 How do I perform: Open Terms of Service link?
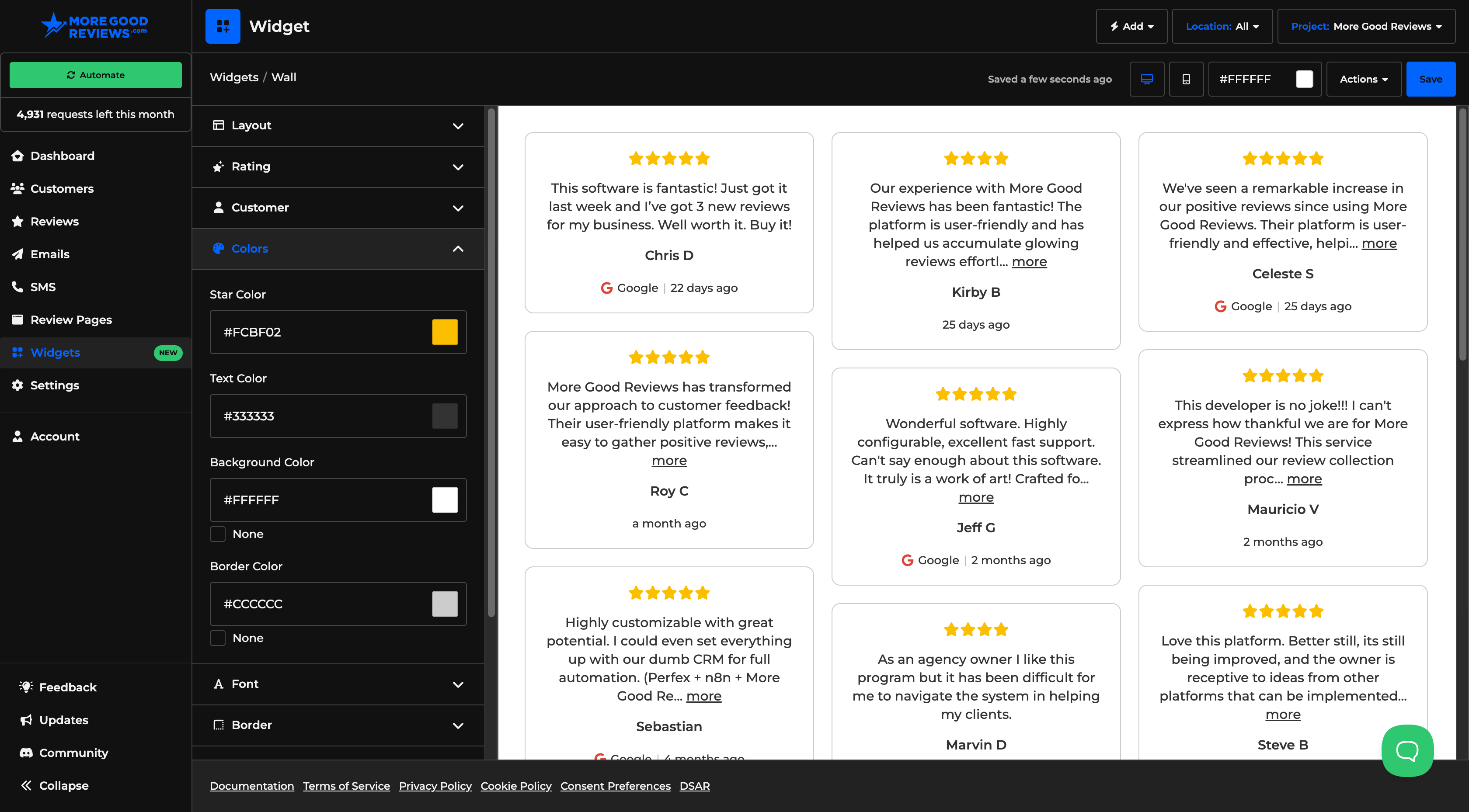[x=346, y=786]
